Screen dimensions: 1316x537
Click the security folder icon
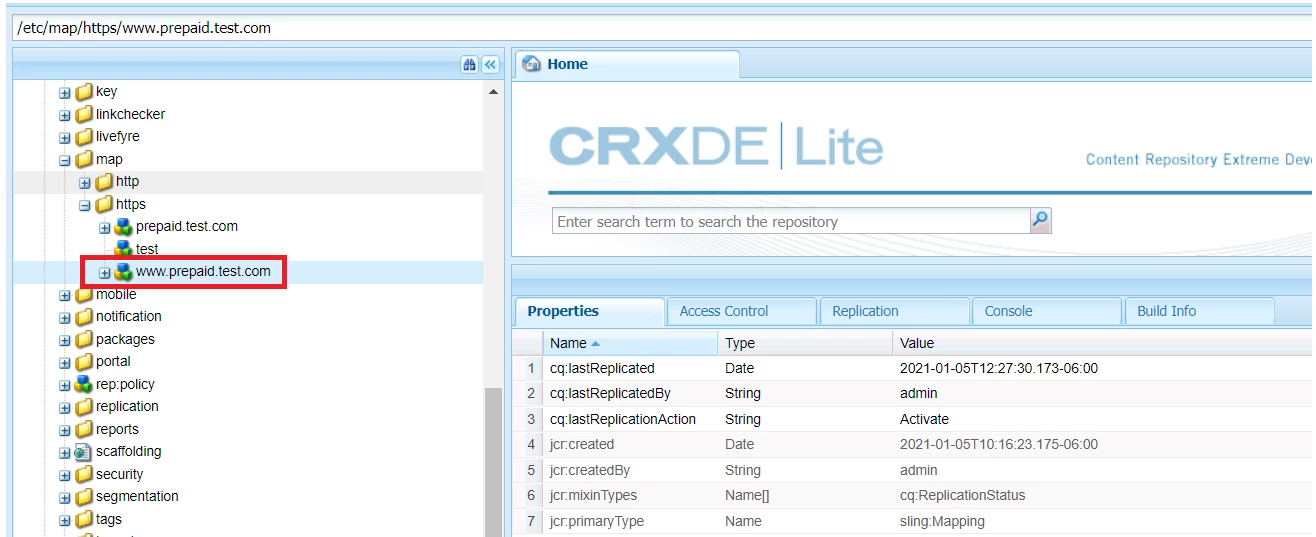pyautogui.click(x=84, y=474)
